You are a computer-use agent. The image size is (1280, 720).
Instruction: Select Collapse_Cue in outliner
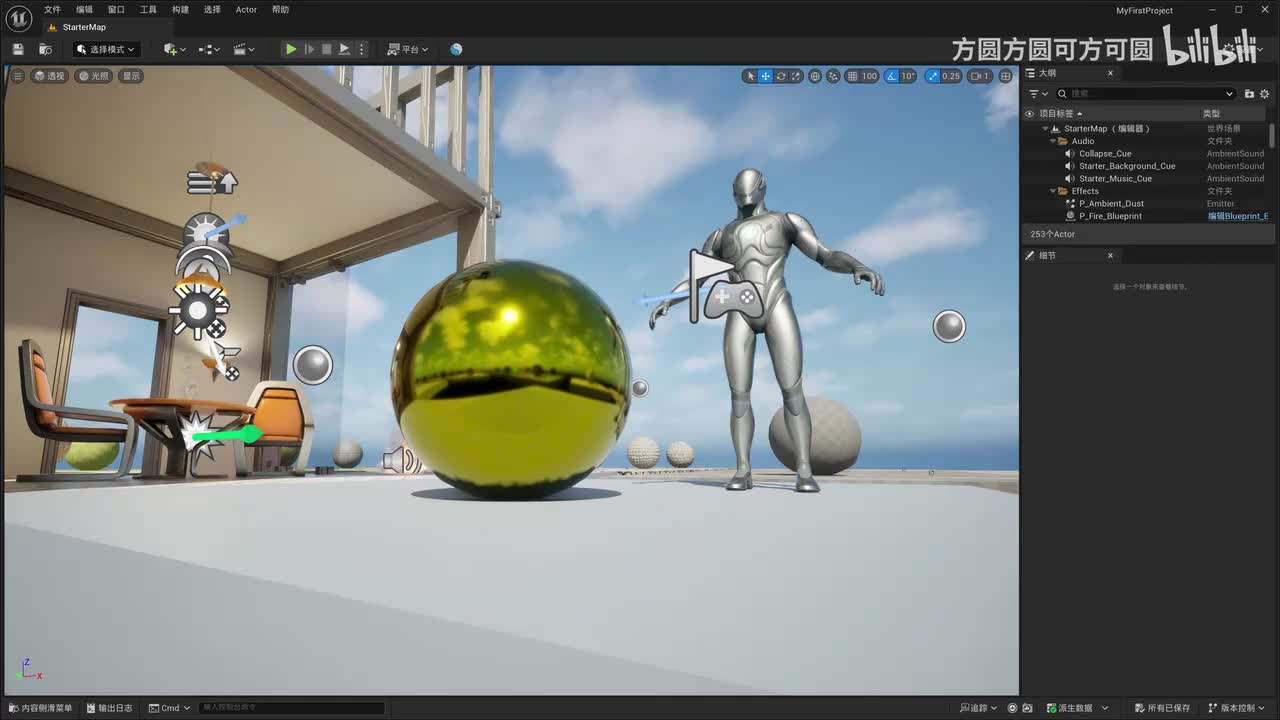click(1105, 154)
